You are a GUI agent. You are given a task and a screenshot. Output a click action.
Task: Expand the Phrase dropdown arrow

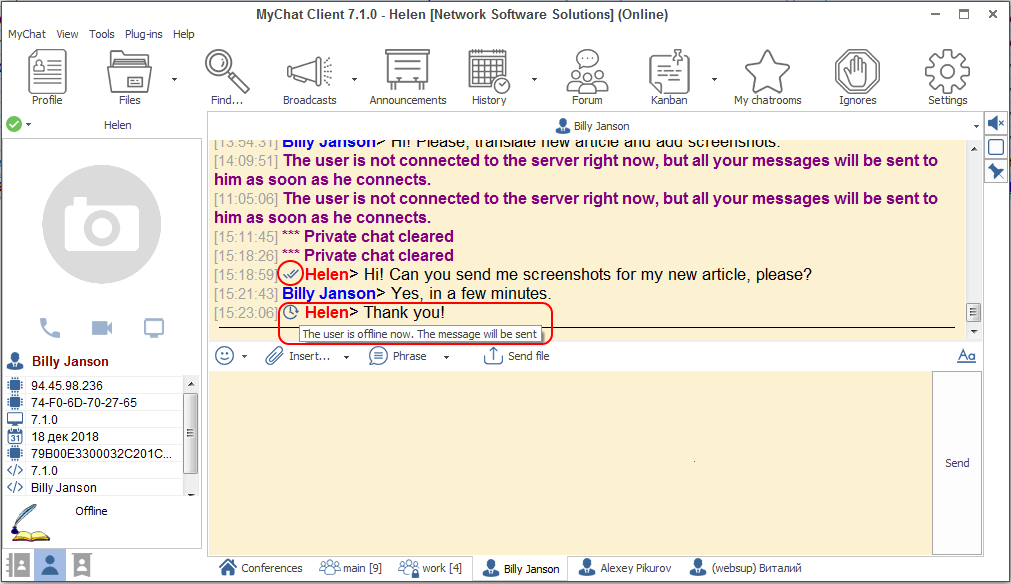[x=446, y=357]
